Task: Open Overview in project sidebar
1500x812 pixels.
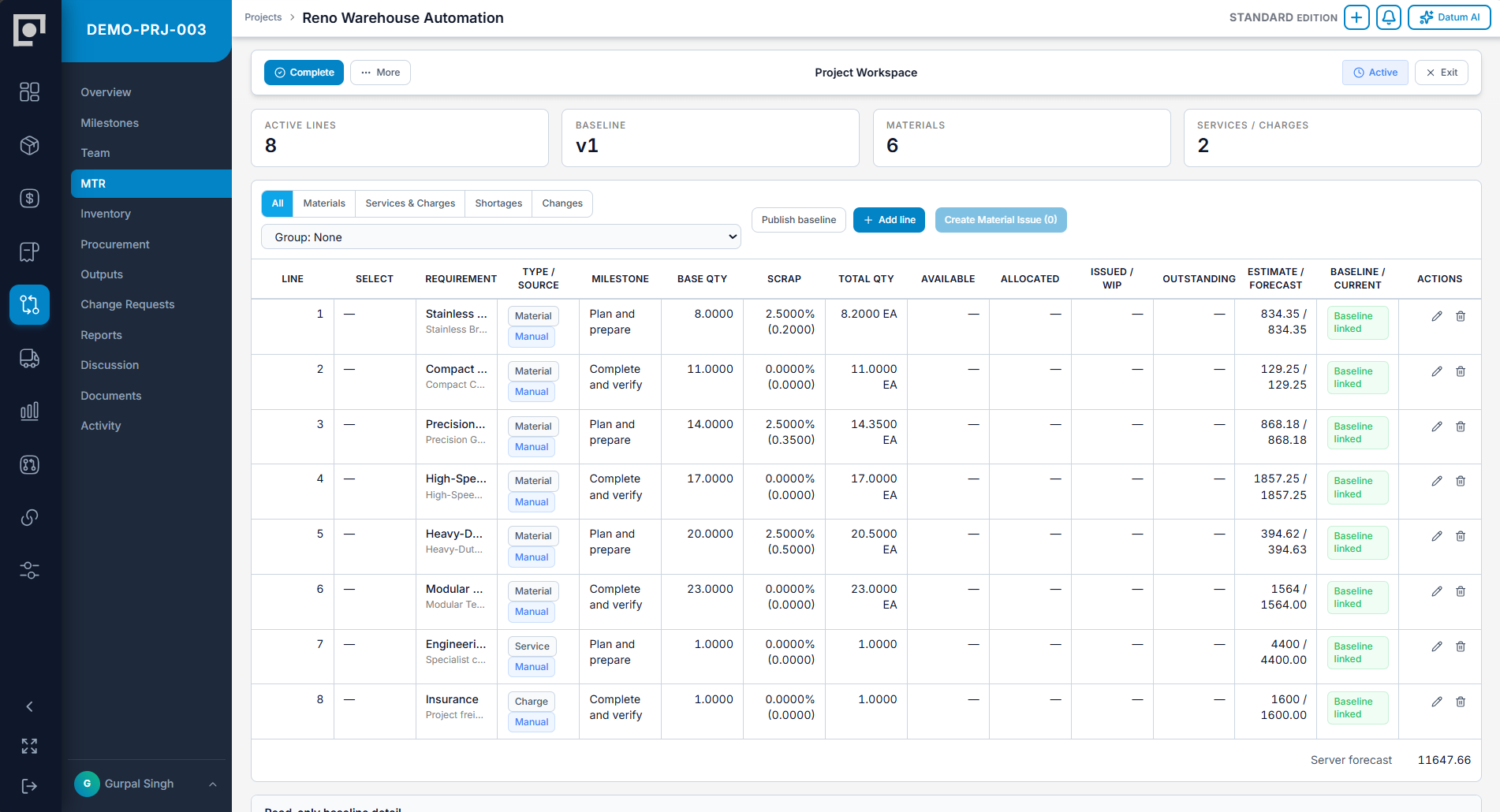Action: point(106,92)
